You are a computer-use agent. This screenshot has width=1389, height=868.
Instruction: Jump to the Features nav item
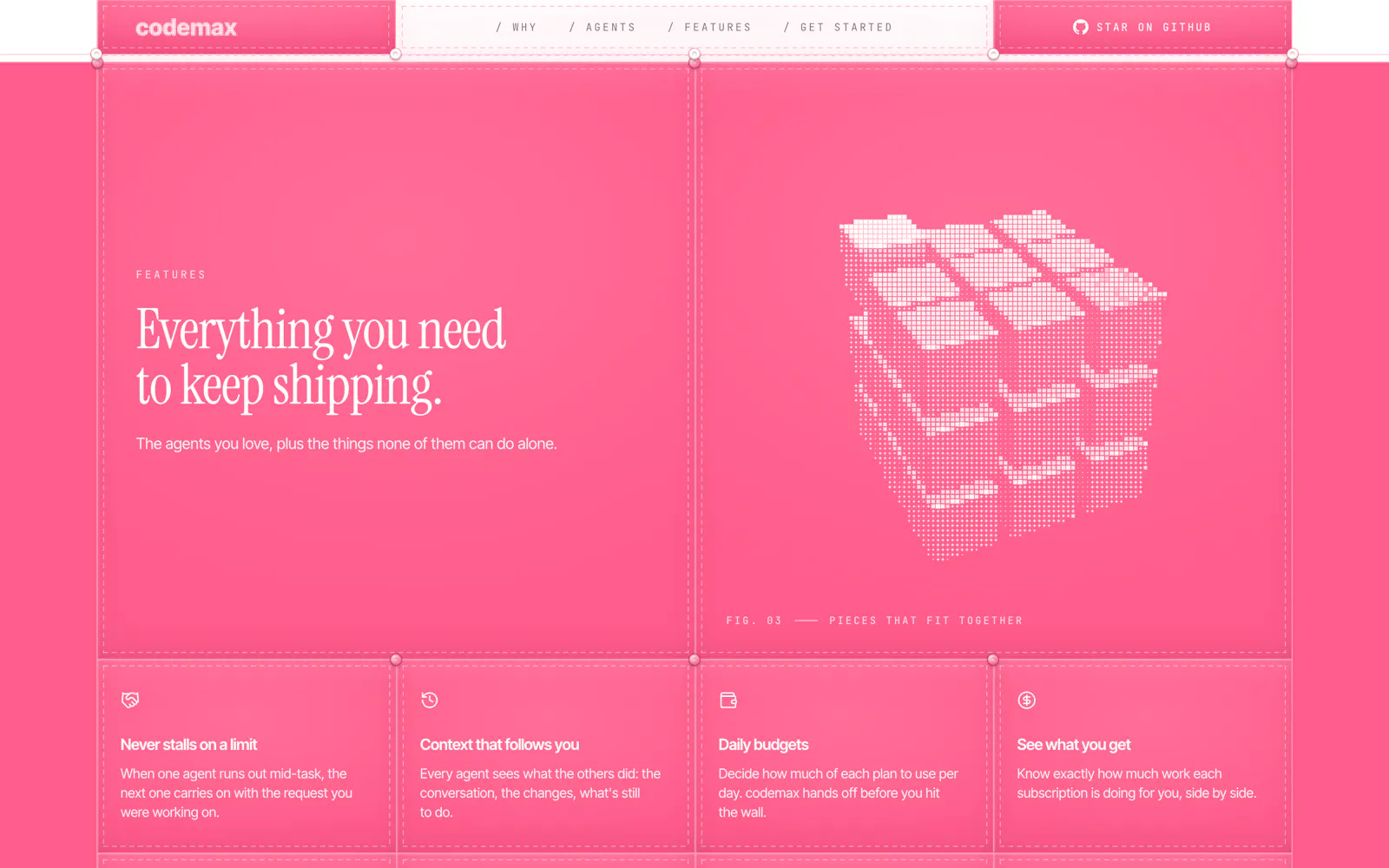coord(709,28)
